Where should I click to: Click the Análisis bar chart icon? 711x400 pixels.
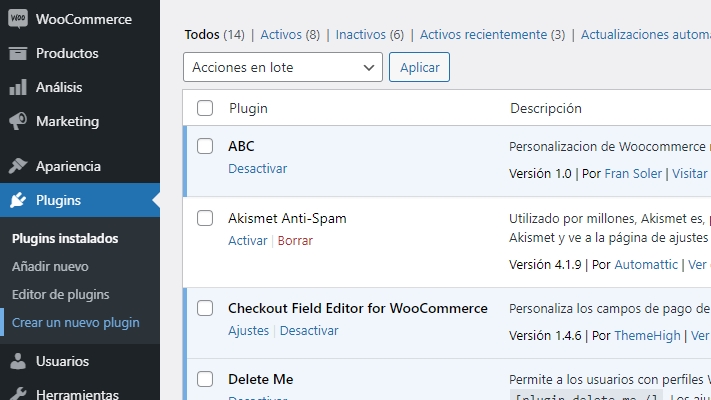(x=18, y=87)
